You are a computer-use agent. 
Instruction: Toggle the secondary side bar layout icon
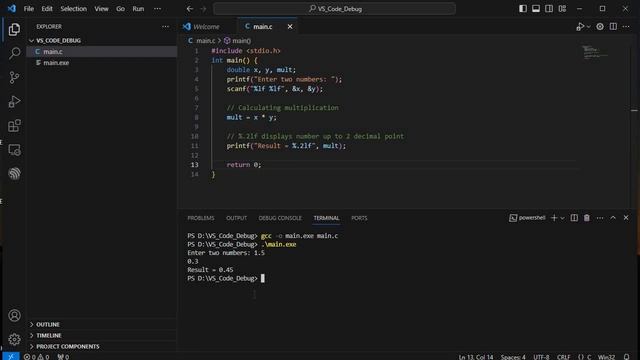(x=549, y=9)
